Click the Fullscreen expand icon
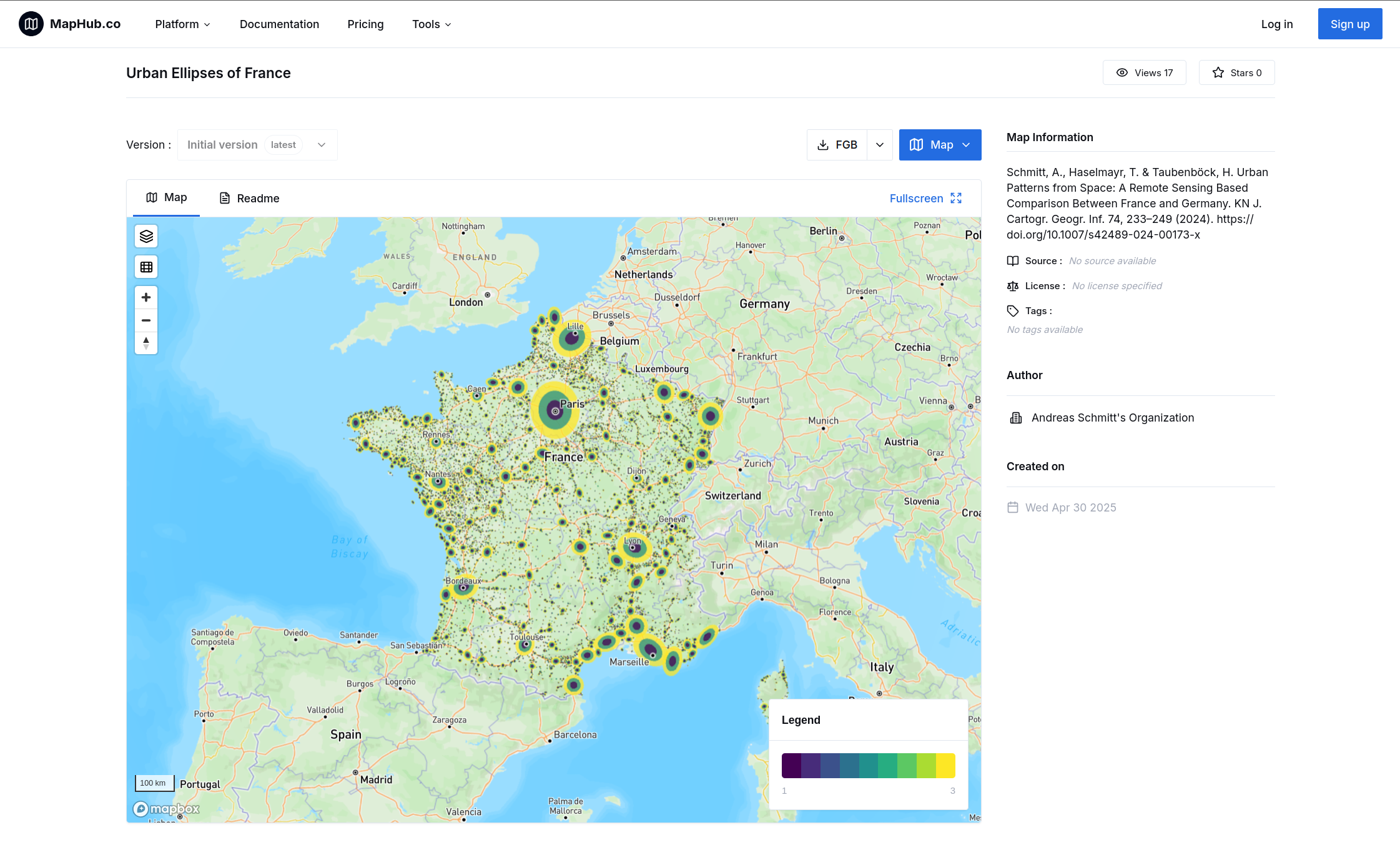 coord(956,198)
